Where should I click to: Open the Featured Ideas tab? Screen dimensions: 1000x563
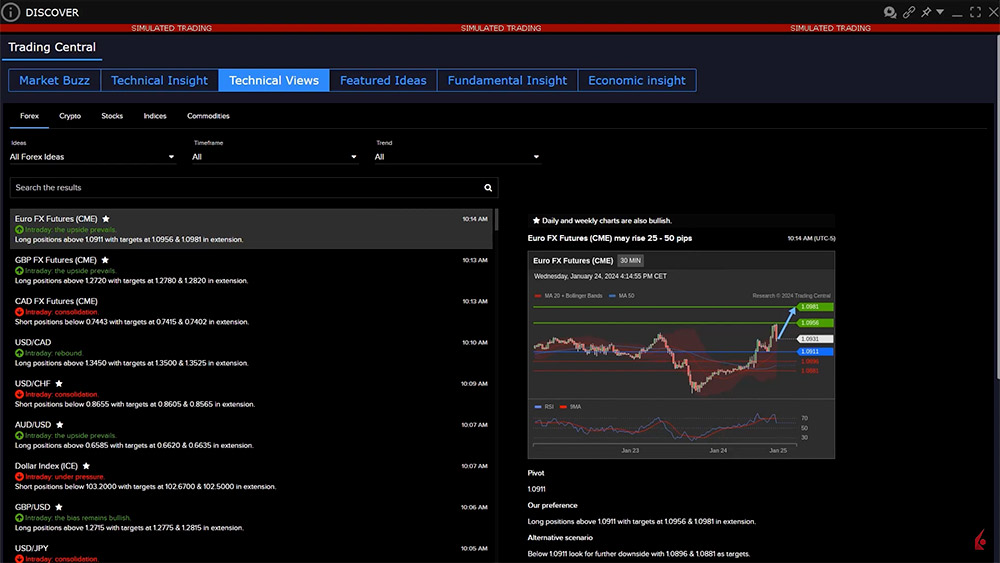pyautogui.click(x=383, y=80)
